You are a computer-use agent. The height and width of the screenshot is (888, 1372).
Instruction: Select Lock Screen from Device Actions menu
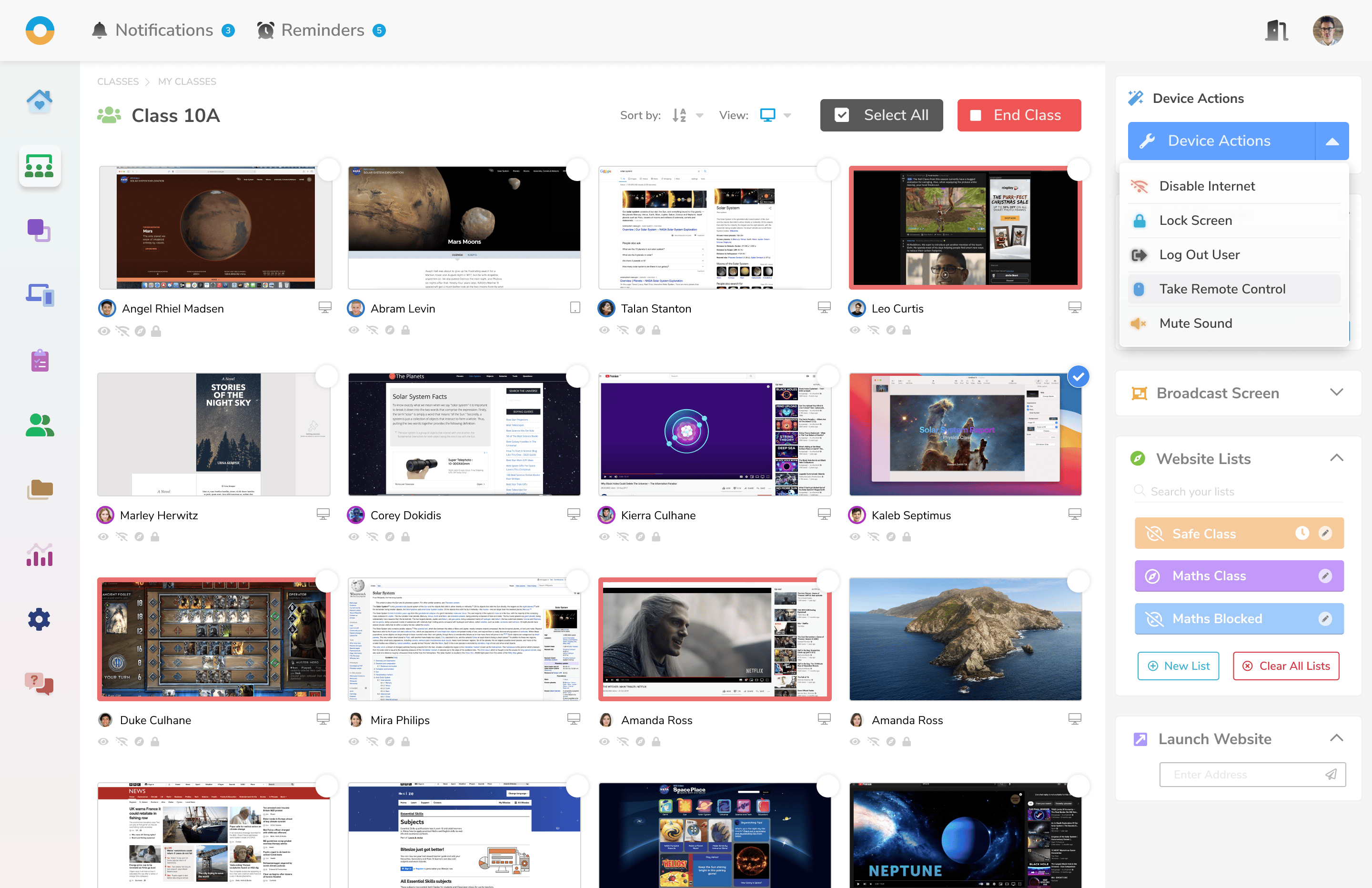click(x=1196, y=220)
